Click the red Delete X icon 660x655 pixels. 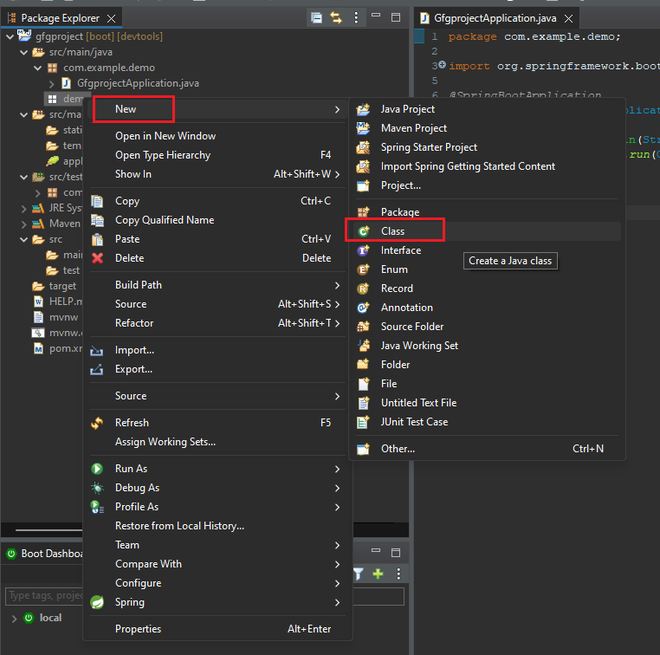(97, 258)
